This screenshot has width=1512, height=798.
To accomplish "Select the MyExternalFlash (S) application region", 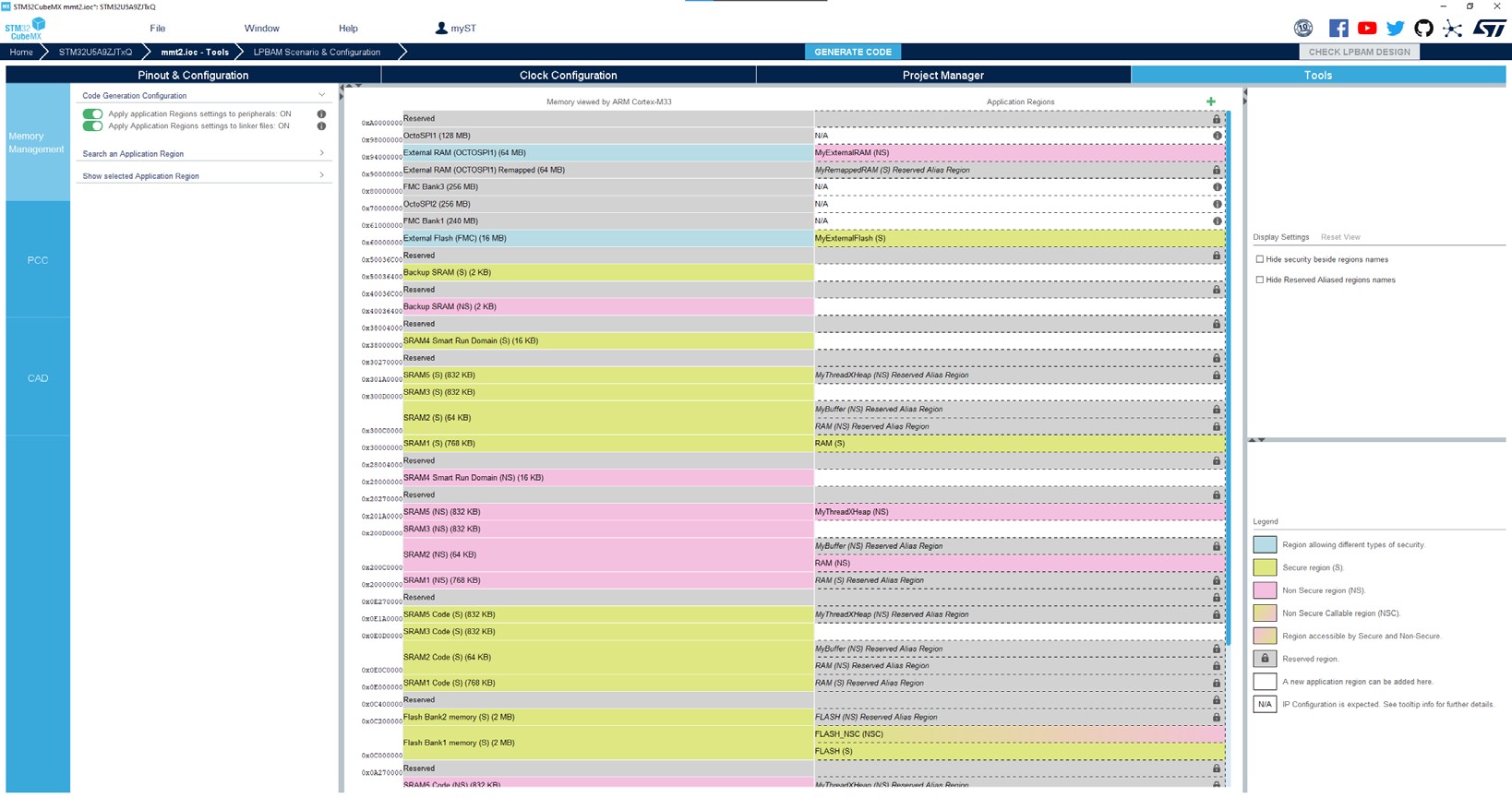I will 1019,239.
